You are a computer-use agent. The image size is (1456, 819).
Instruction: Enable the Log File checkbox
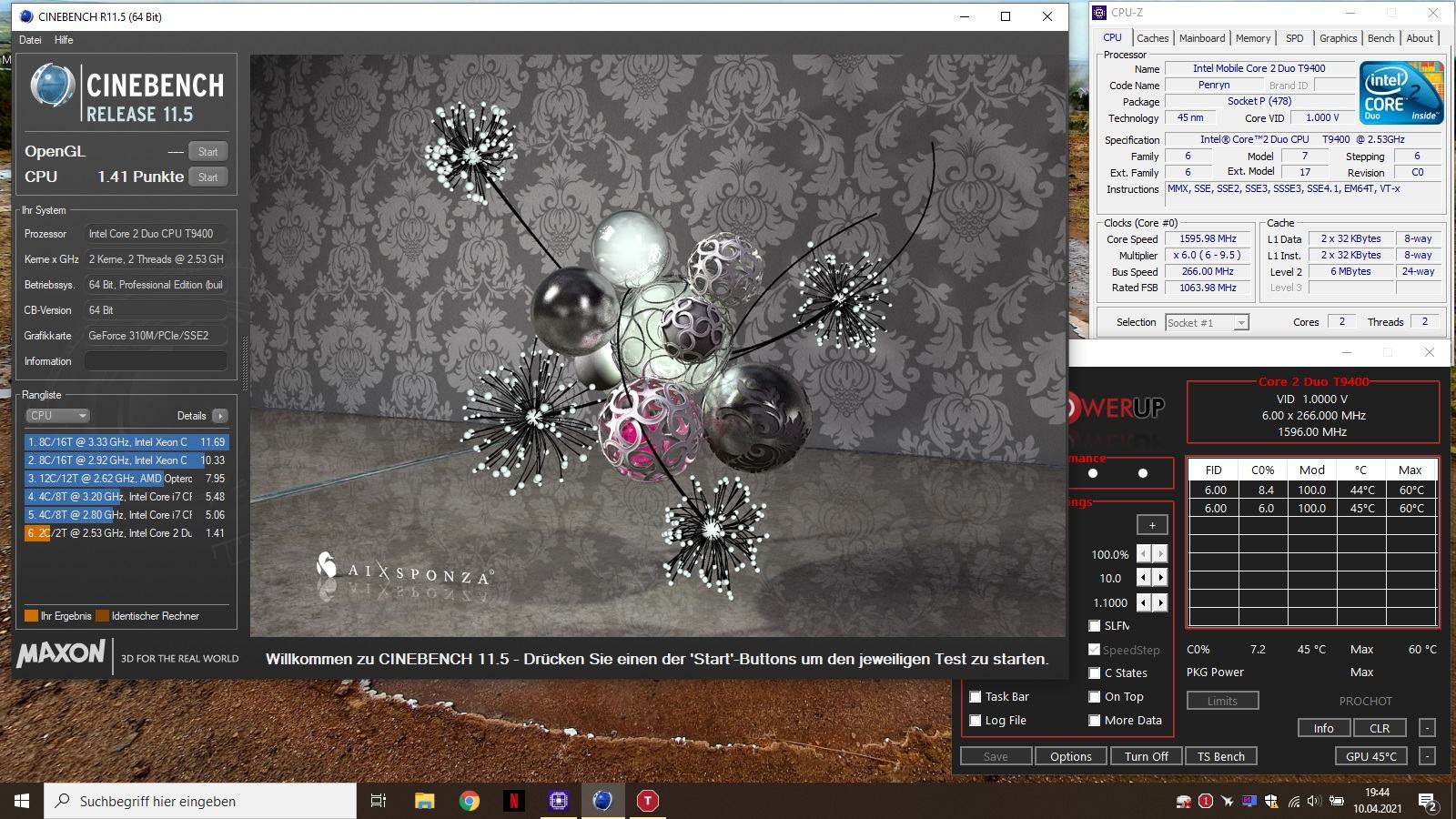pyautogui.click(x=976, y=721)
